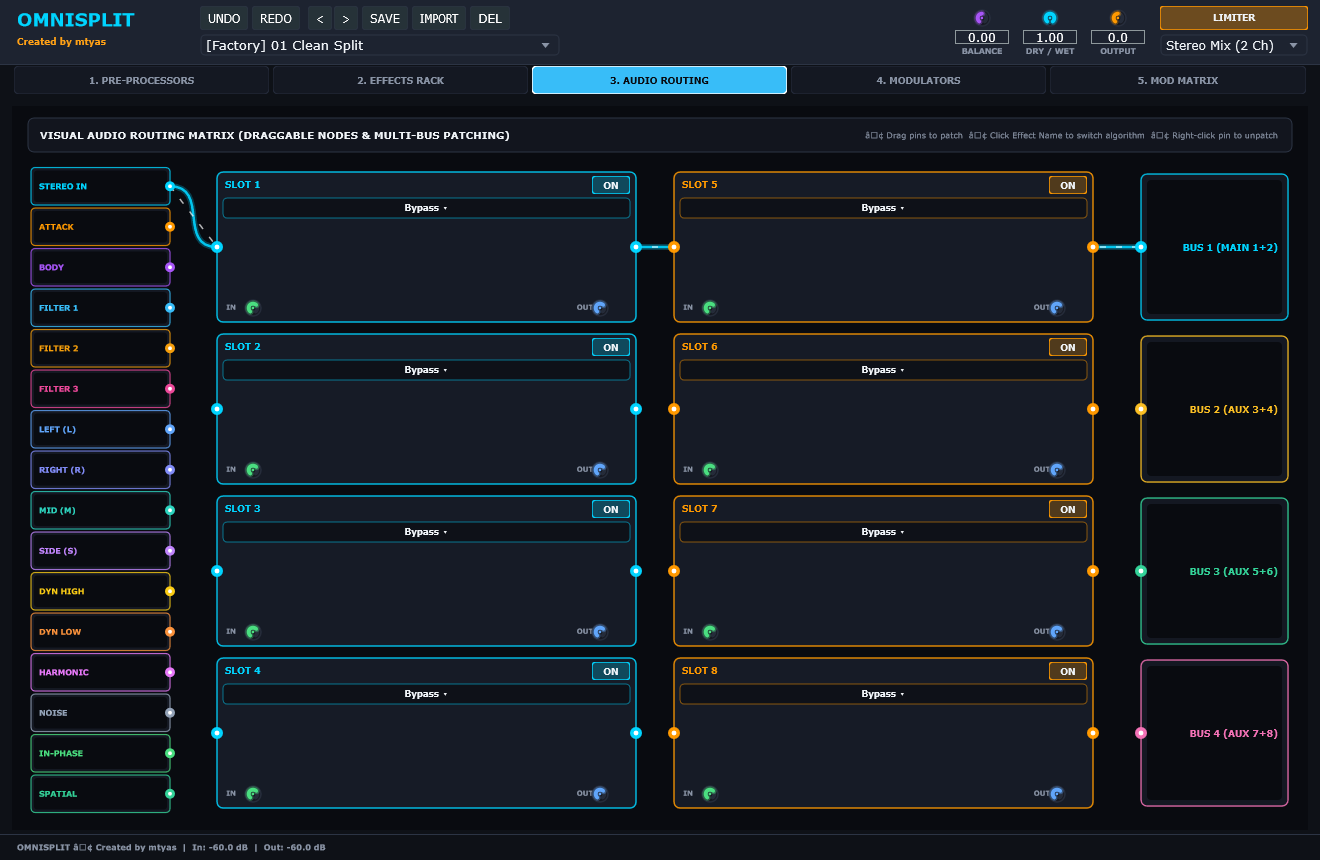Open Slot 7 Bypass algorithm dropdown

pos(883,532)
